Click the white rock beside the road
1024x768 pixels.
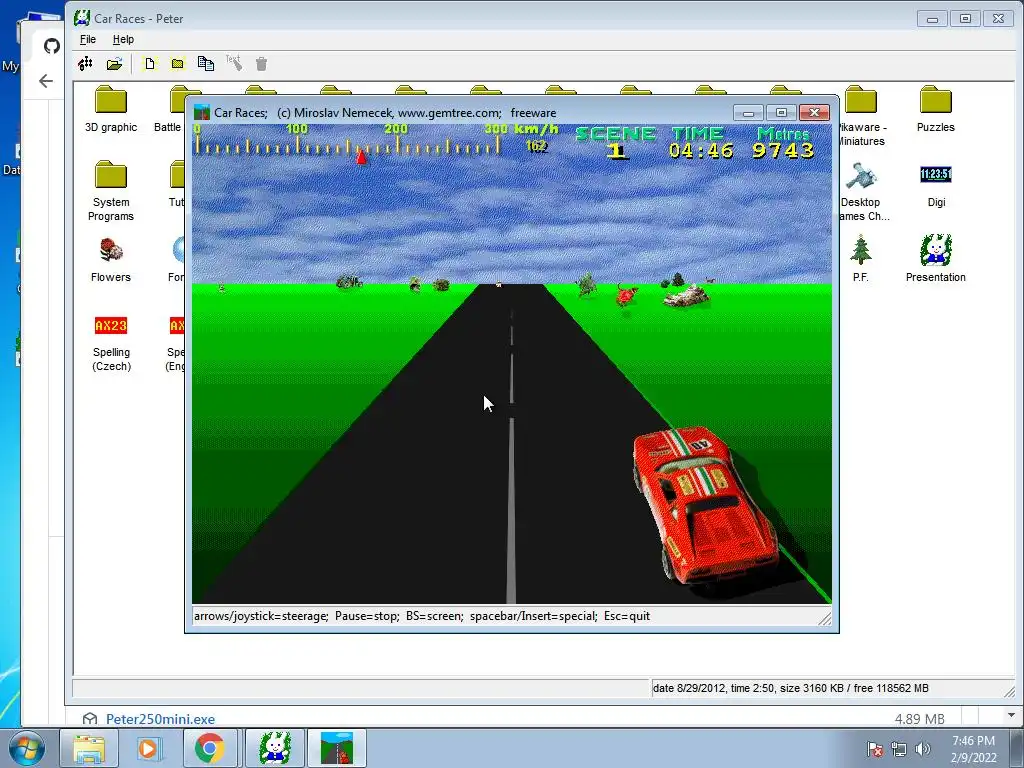click(x=686, y=295)
